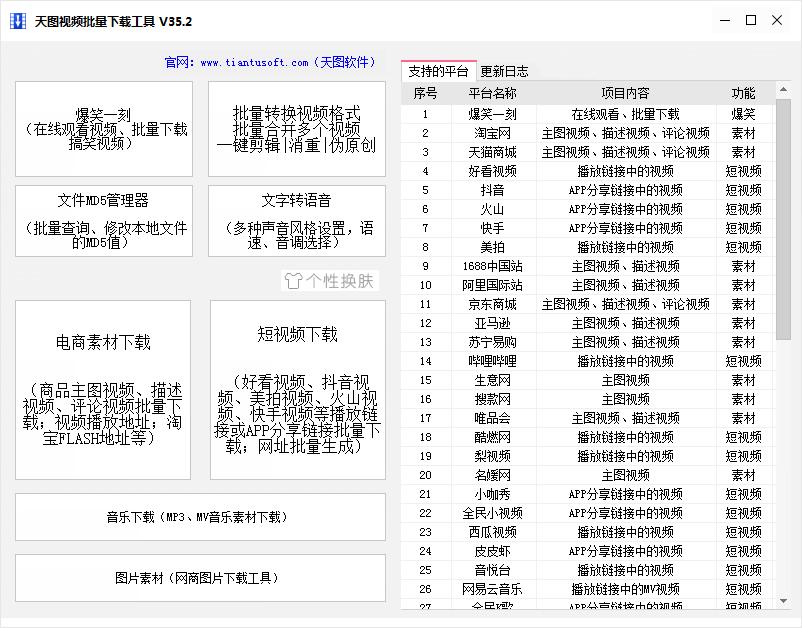
Task: Select the 梨视频 row
Action: [587, 456]
